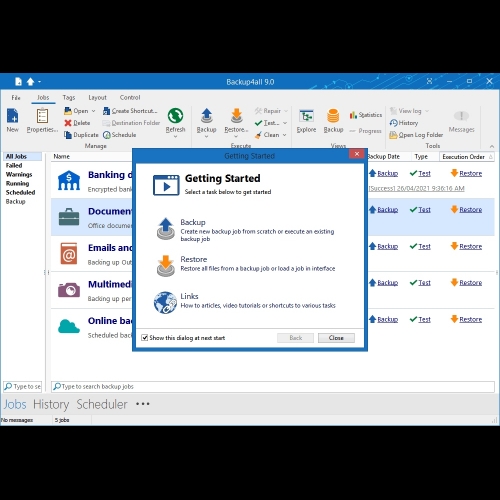Open the File menu
The height and width of the screenshot is (500, 500).
[x=16, y=98]
